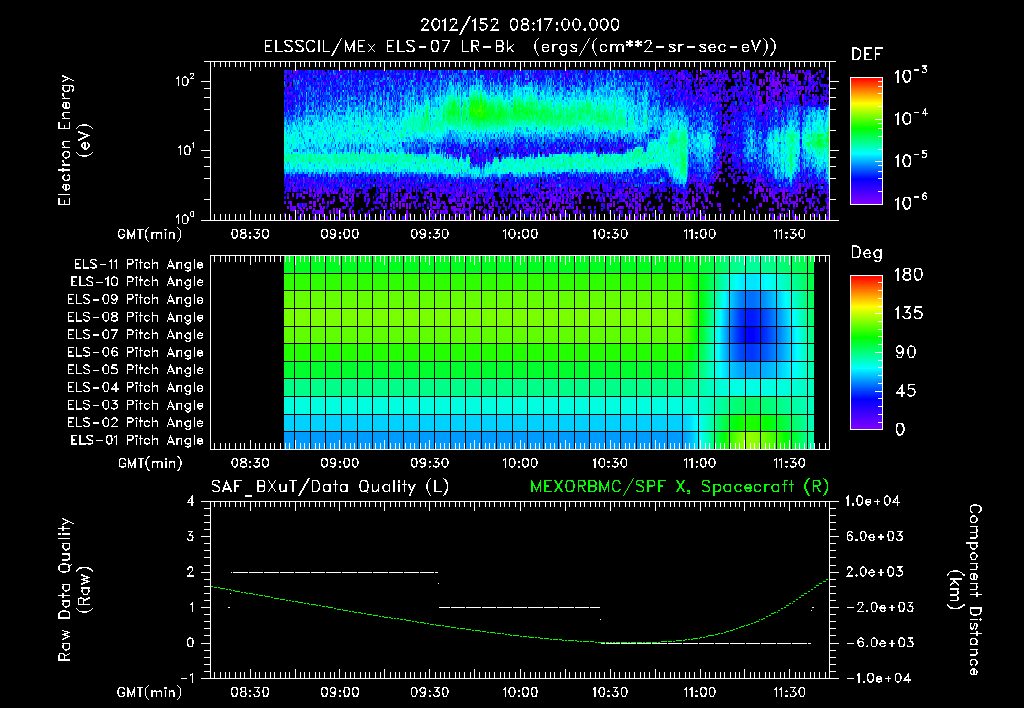1024x708 pixels.
Task: Select the Raw Data Quality axis label
Action: coord(74,590)
